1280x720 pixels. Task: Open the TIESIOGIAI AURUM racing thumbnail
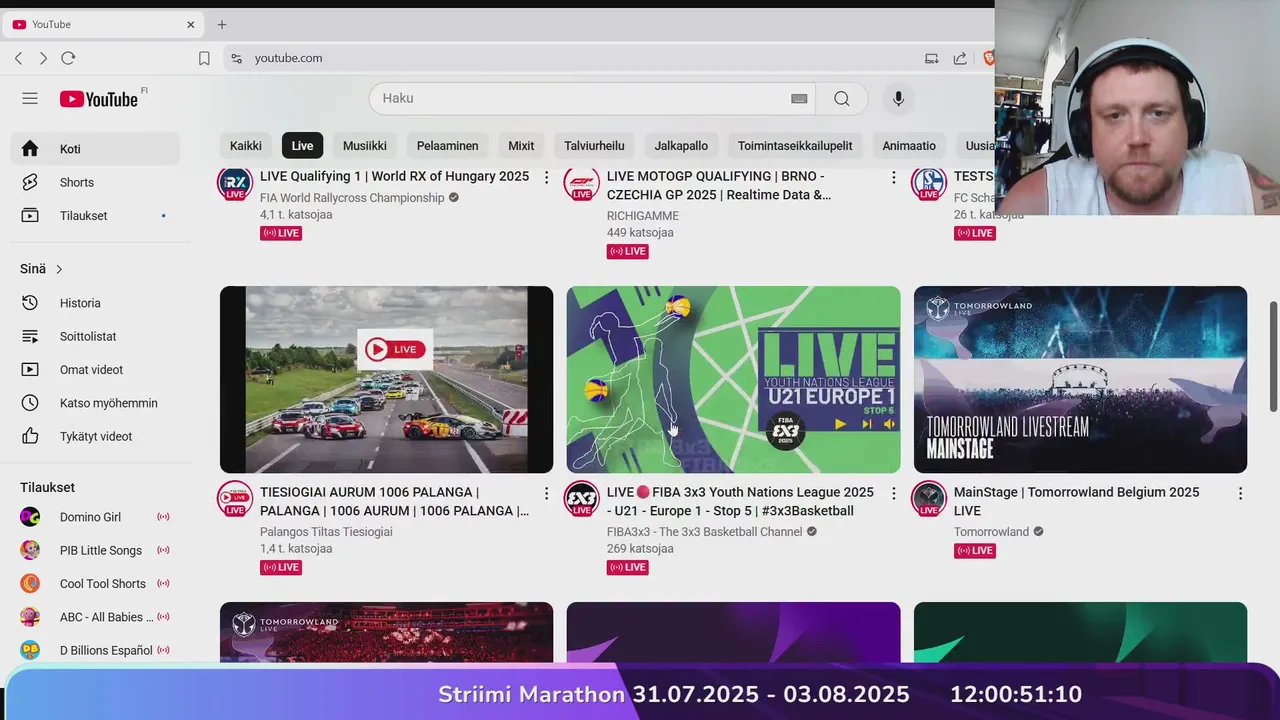(x=386, y=380)
